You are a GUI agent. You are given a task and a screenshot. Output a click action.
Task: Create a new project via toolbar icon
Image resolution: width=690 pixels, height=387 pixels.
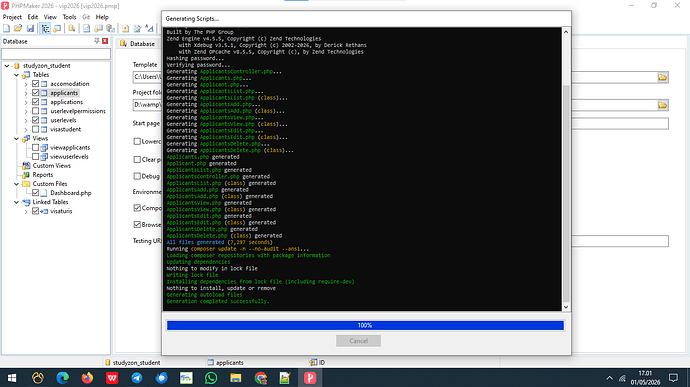coord(6,29)
